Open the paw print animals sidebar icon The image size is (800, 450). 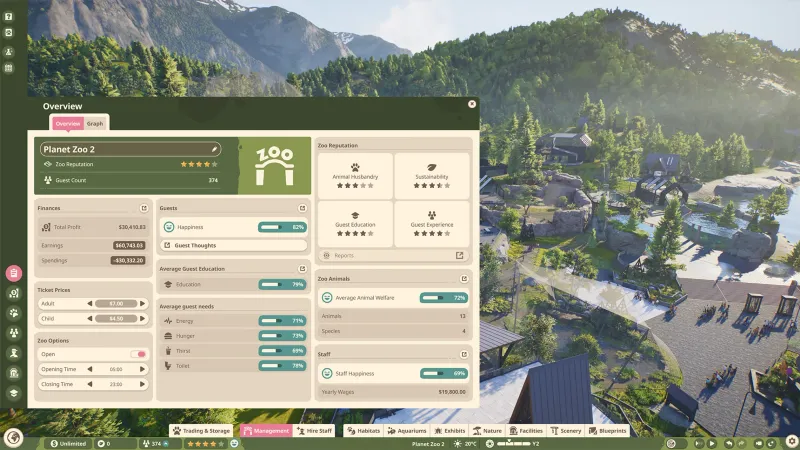14,313
